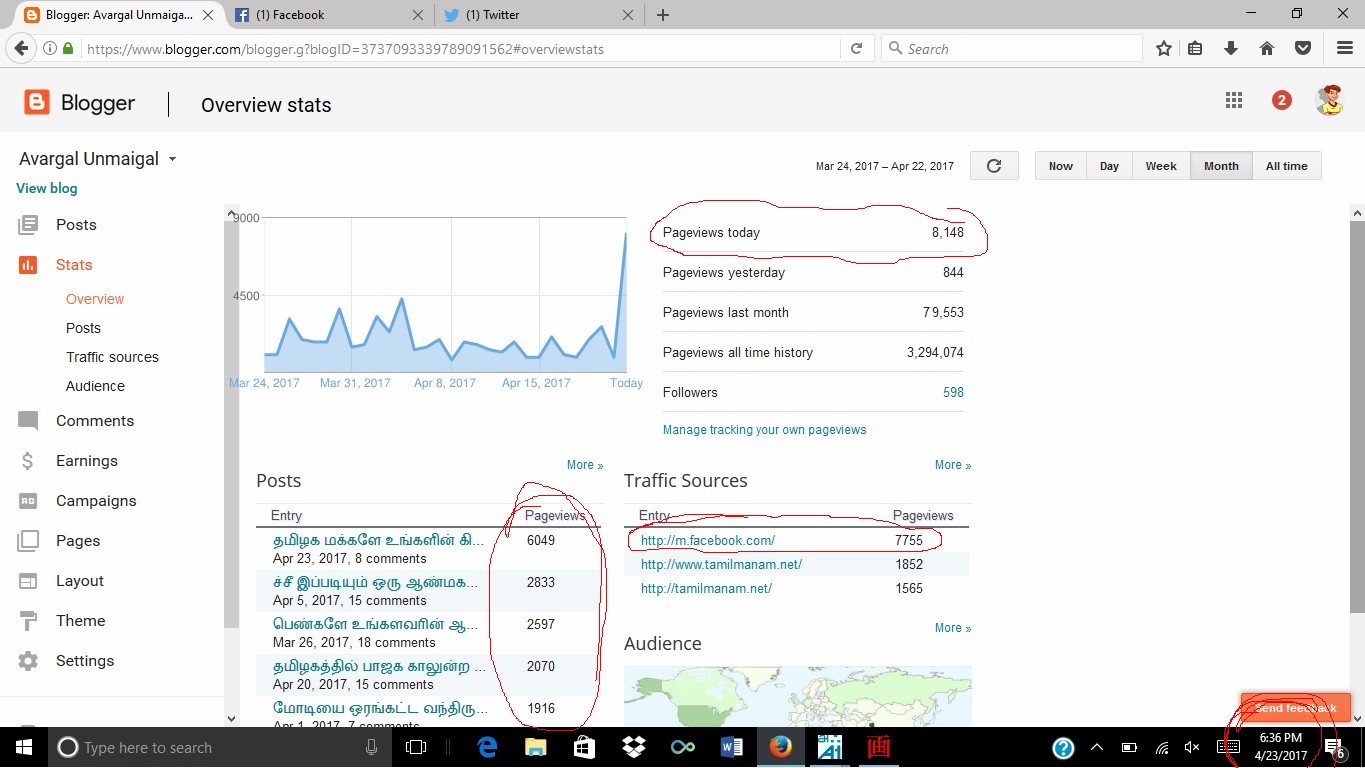Click the audience world map thumbnail

pos(797,697)
